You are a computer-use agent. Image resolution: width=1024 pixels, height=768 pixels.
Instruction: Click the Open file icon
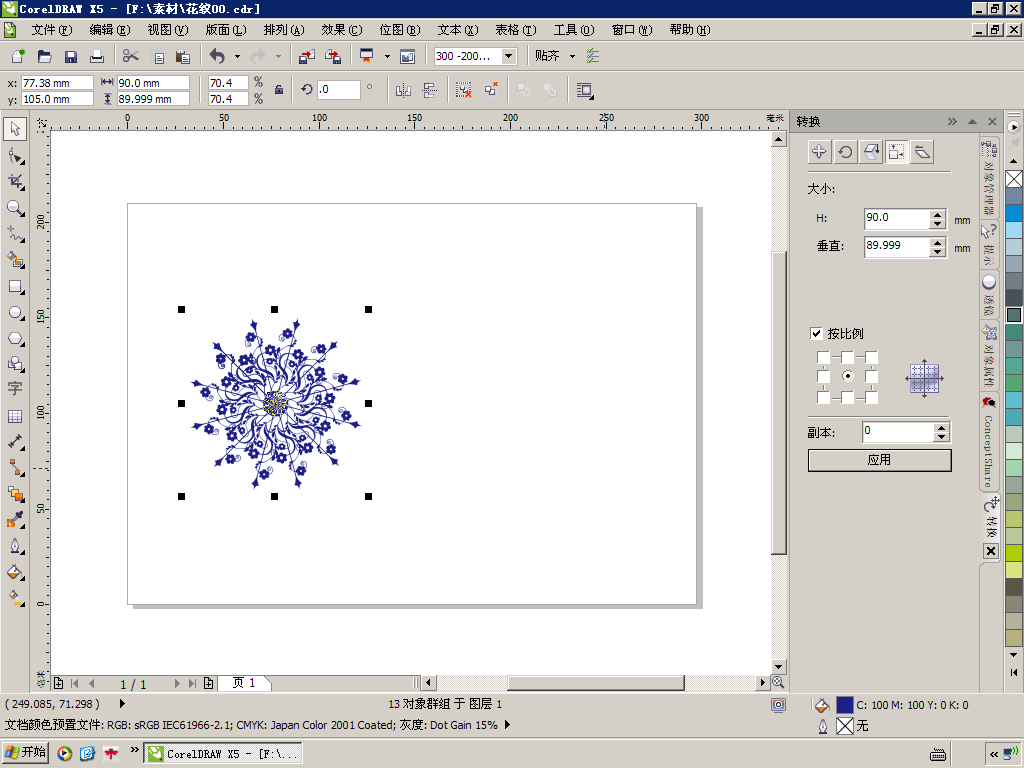[44, 56]
